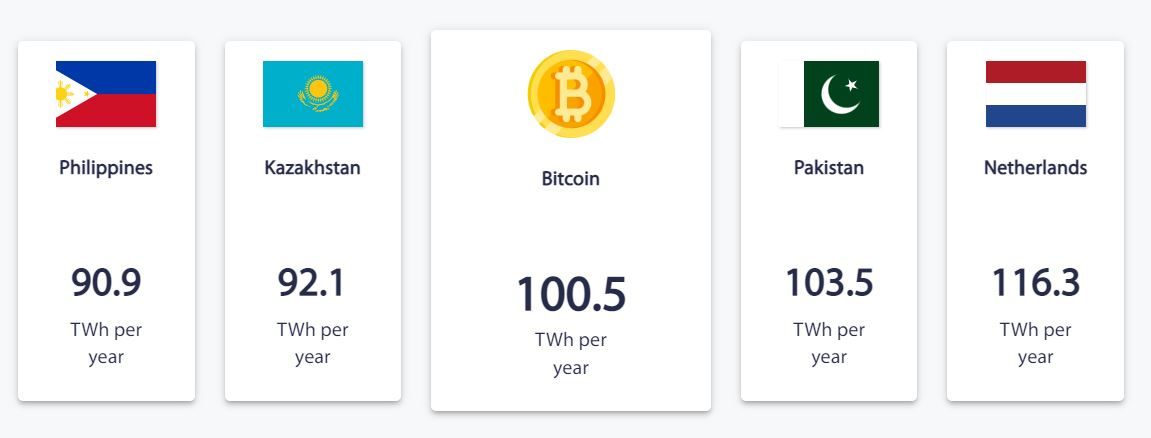Click TWh per year under 92.1
1151x438 pixels.
313,343
